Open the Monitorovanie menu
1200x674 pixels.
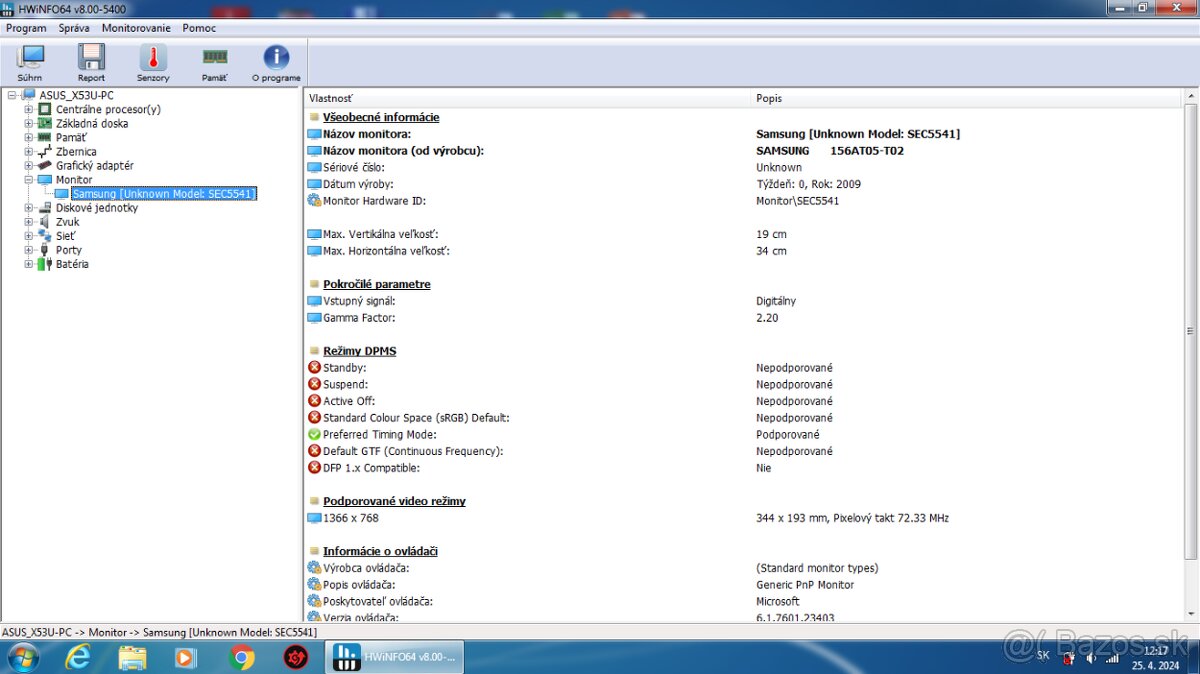[x=135, y=28]
